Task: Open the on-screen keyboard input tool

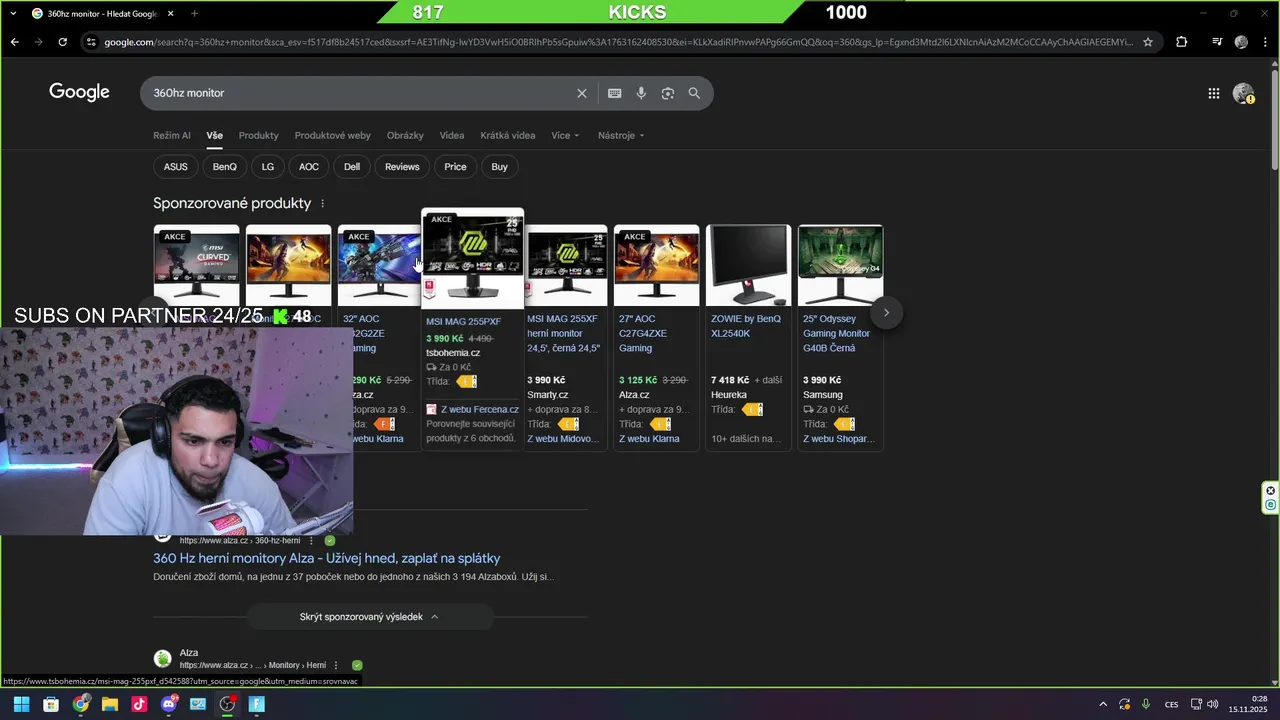Action: [x=615, y=93]
